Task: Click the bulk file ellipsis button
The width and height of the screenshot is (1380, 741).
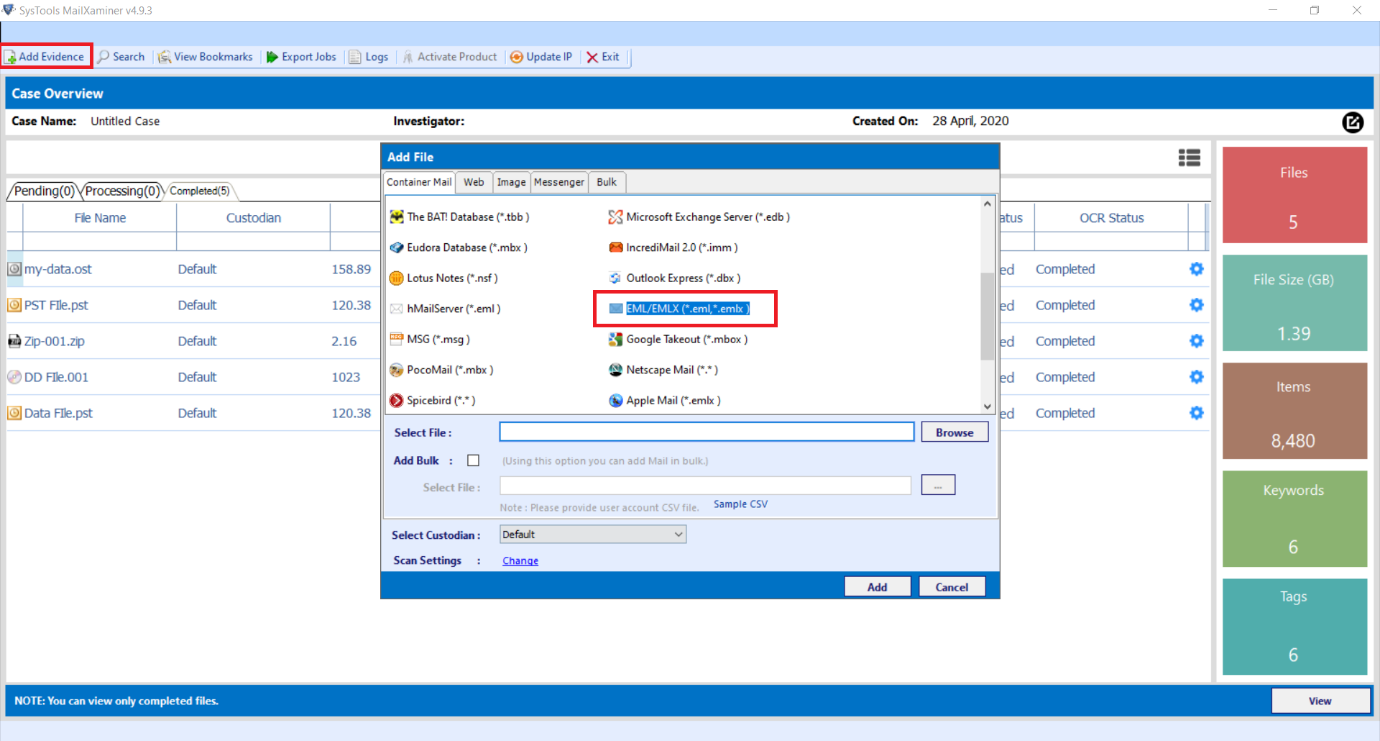Action: point(938,485)
